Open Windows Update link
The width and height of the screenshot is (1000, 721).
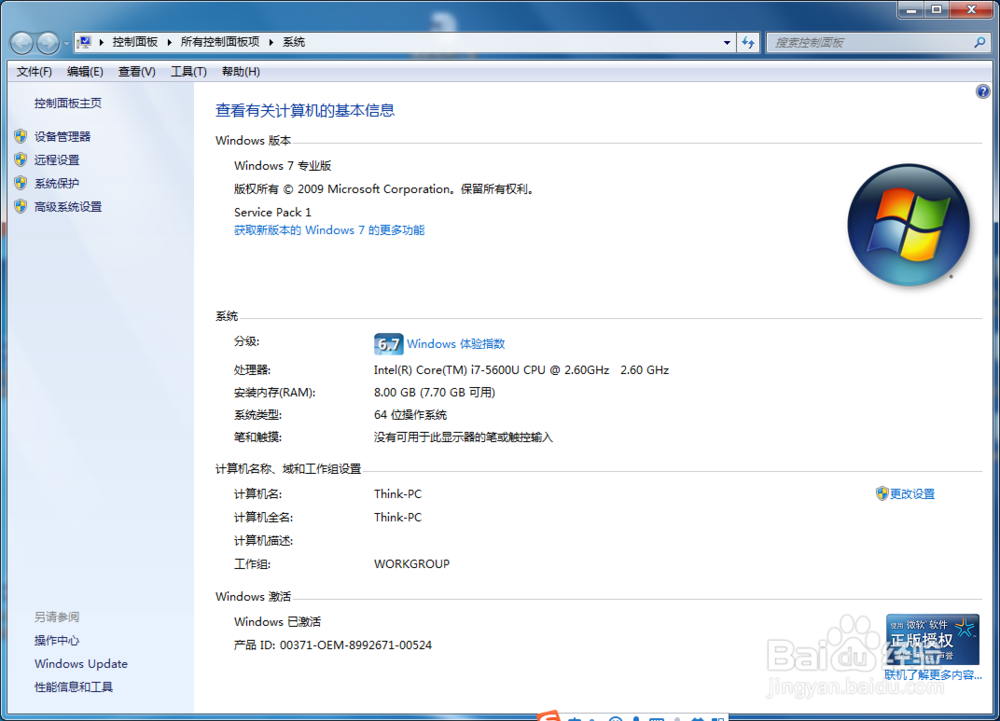coord(81,664)
